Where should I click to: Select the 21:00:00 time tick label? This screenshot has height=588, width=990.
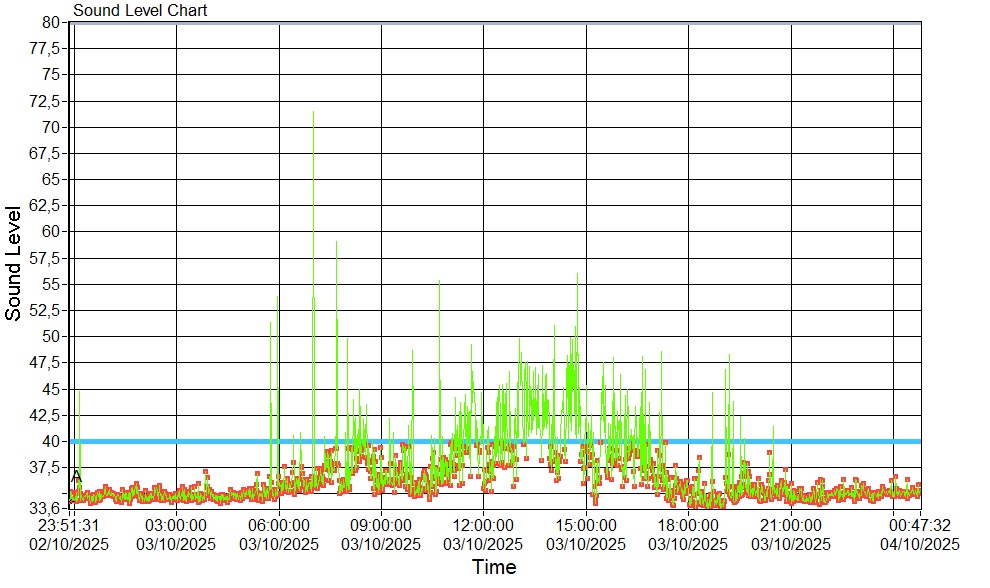[x=791, y=524]
